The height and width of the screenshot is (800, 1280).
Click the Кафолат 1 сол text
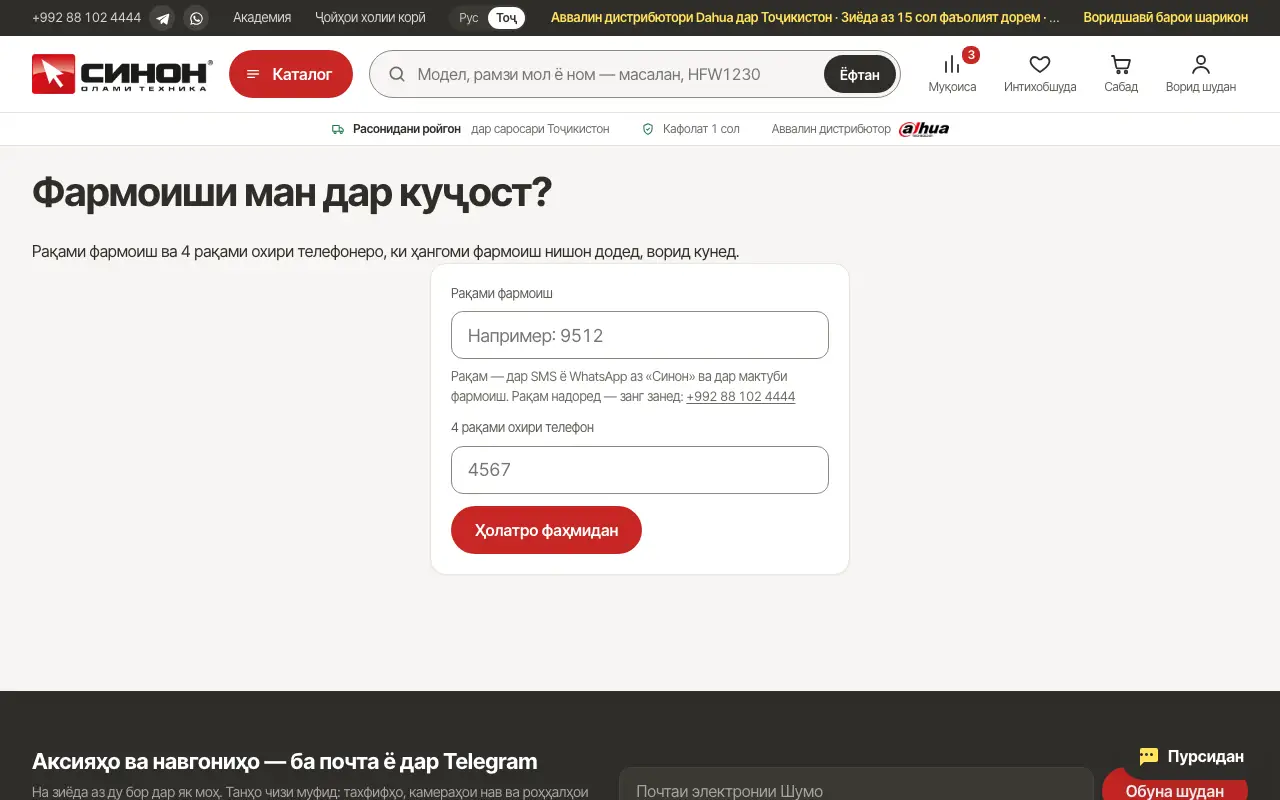pyautogui.click(x=701, y=129)
